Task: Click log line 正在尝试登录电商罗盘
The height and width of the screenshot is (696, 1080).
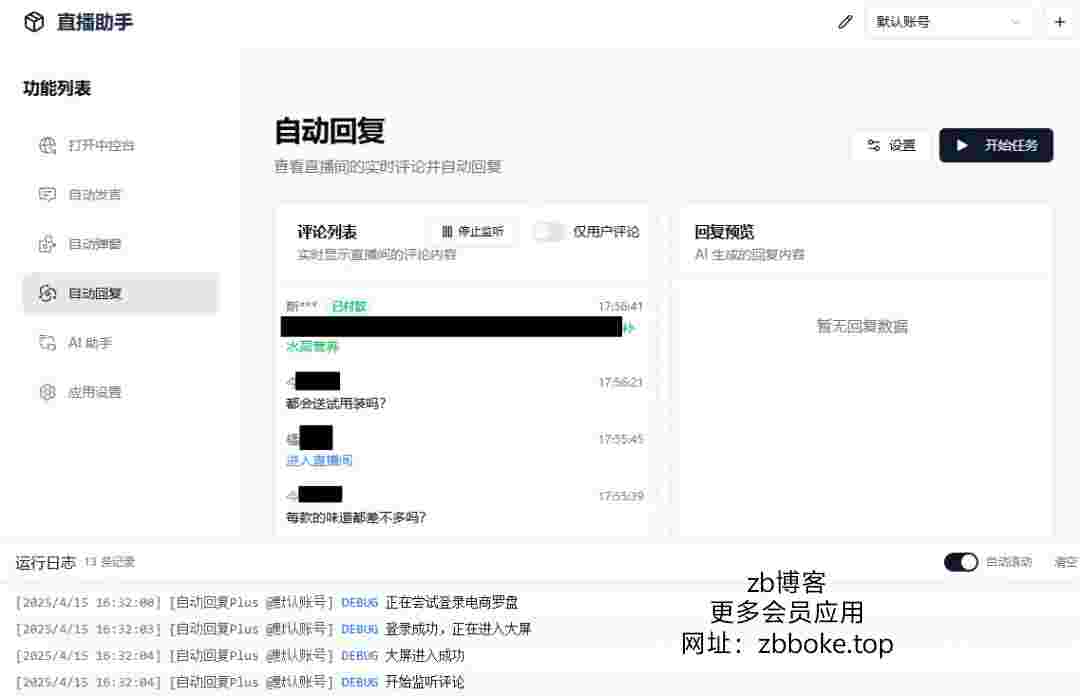Action: (x=451, y=602)
